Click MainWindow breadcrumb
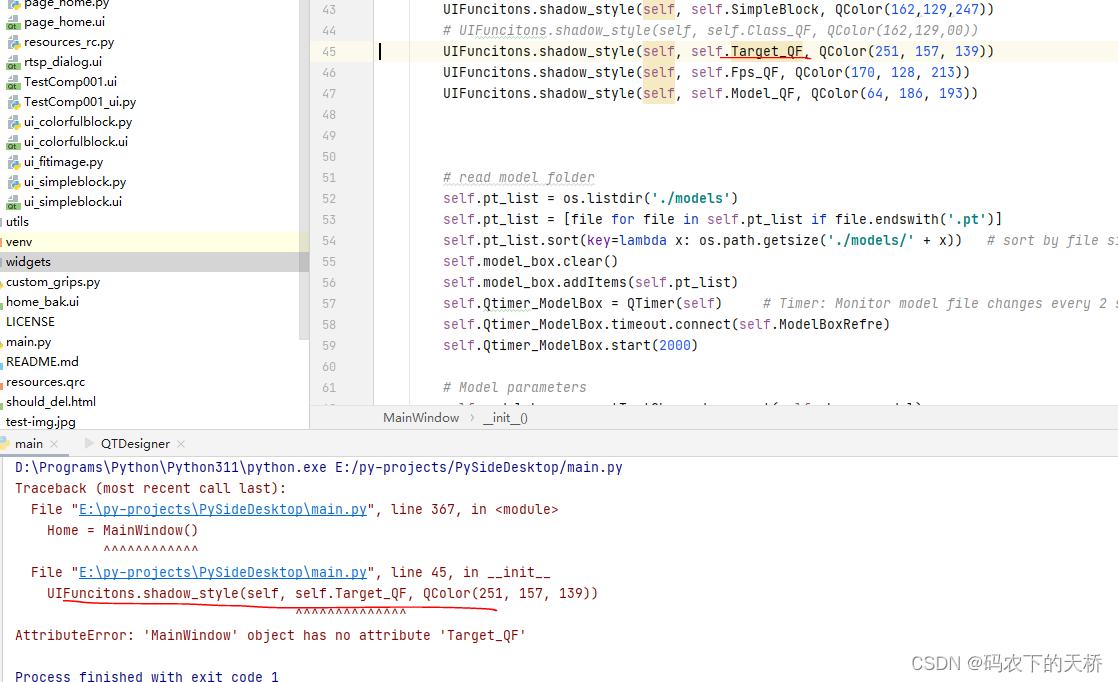This screenshot has width=1118, height=682. tap(421, 418)
